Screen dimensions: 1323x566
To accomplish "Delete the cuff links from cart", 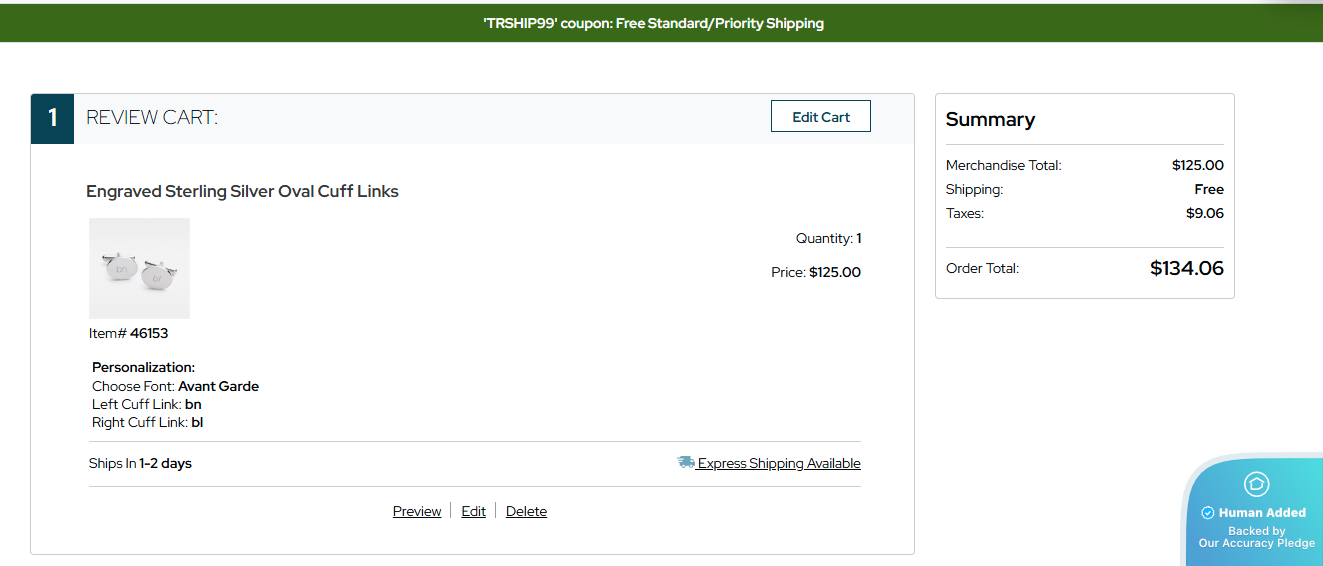I will pyautogui.click(x=526, y=511).
